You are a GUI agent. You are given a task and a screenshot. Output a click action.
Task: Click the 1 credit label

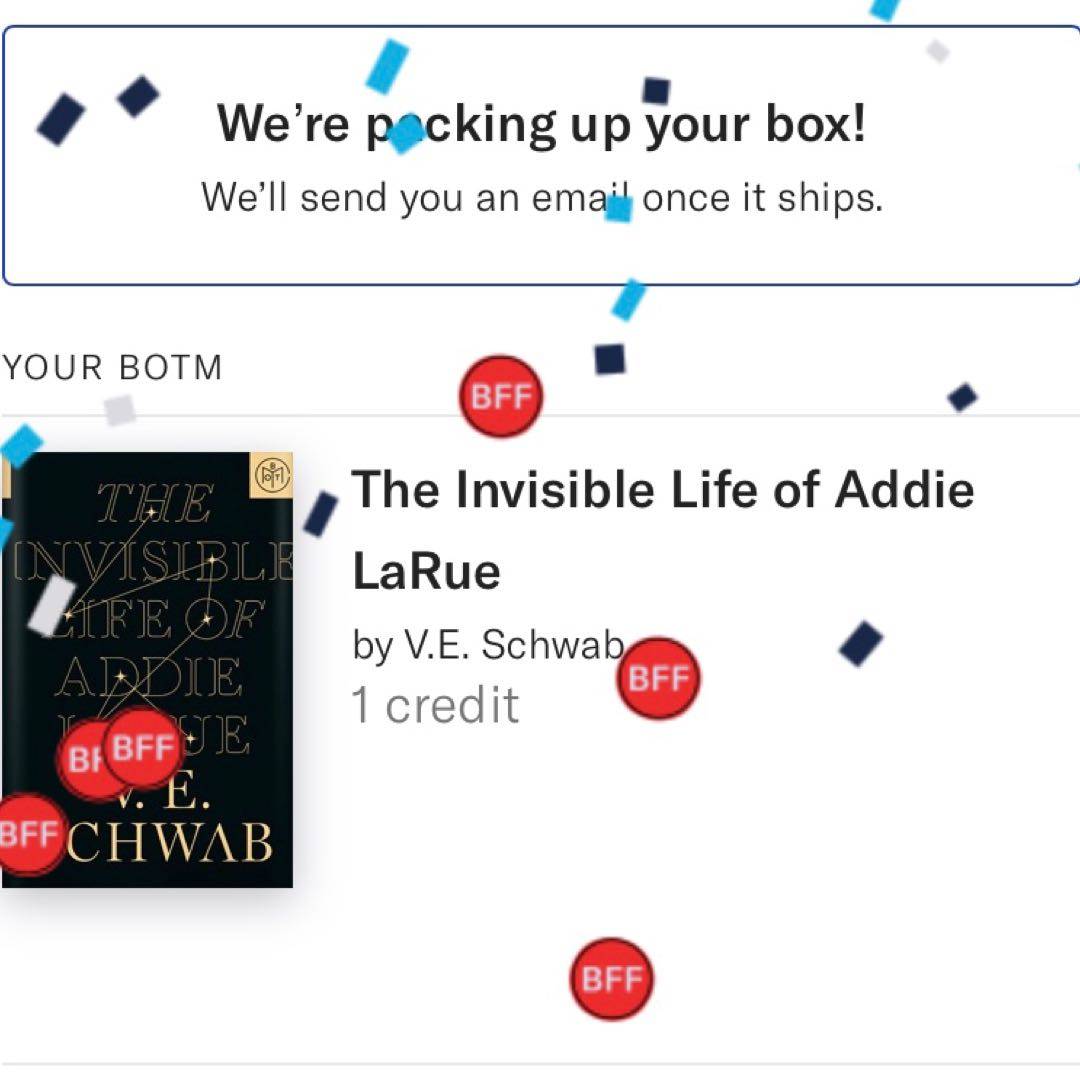click(435, 706)
